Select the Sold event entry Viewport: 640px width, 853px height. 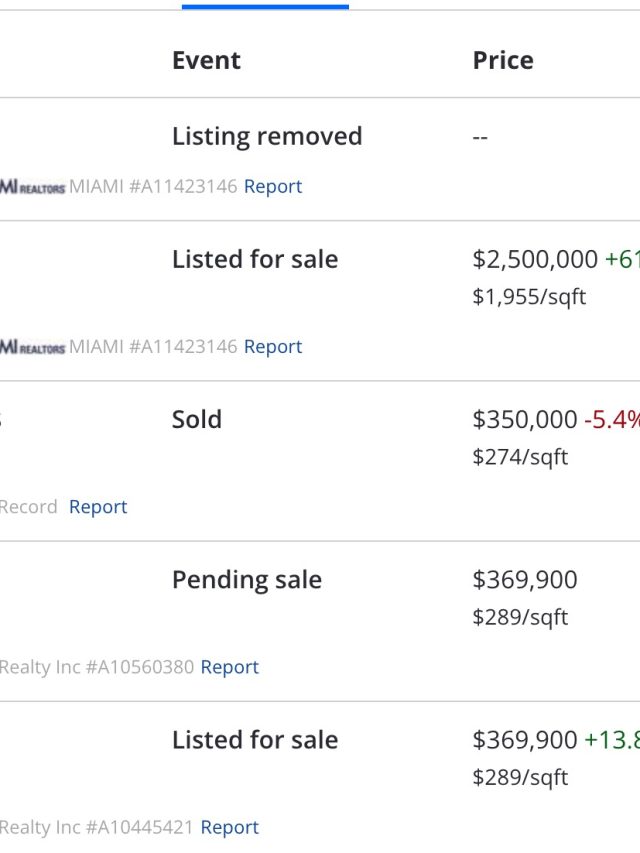click(x=197, y=419)
